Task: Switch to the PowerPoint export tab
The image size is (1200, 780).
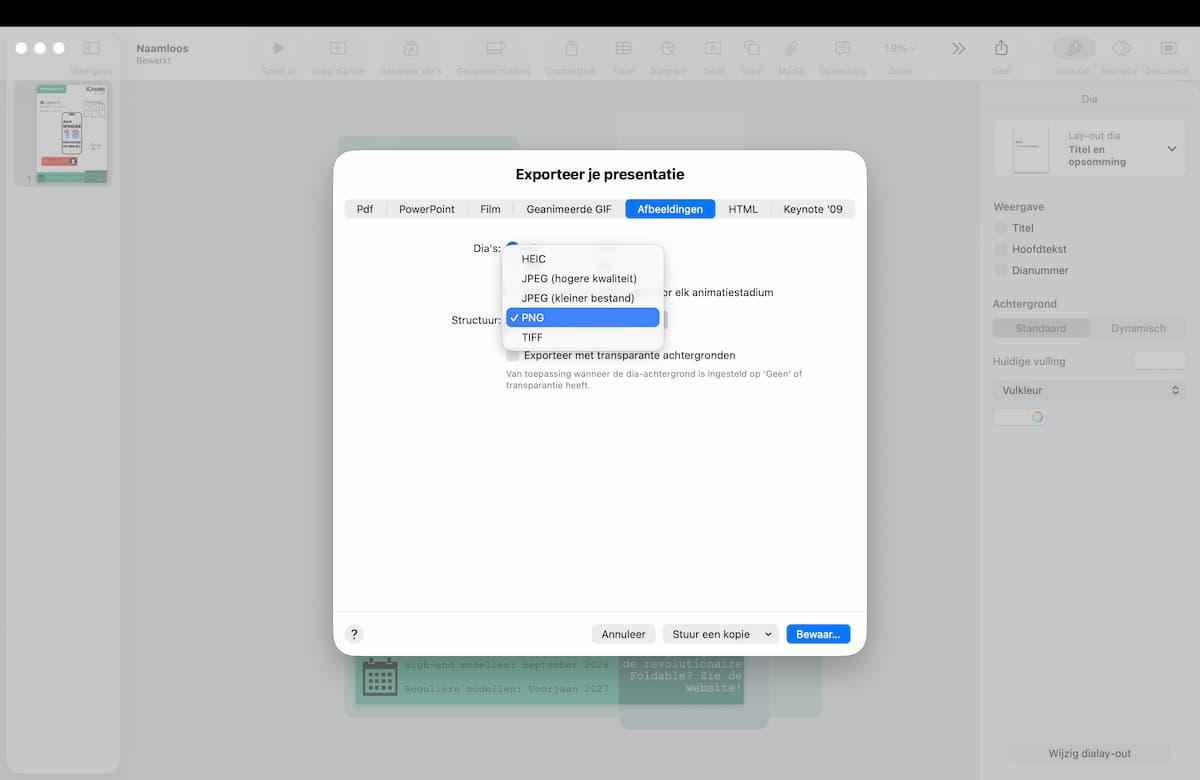Action: [x=427, y=209]
